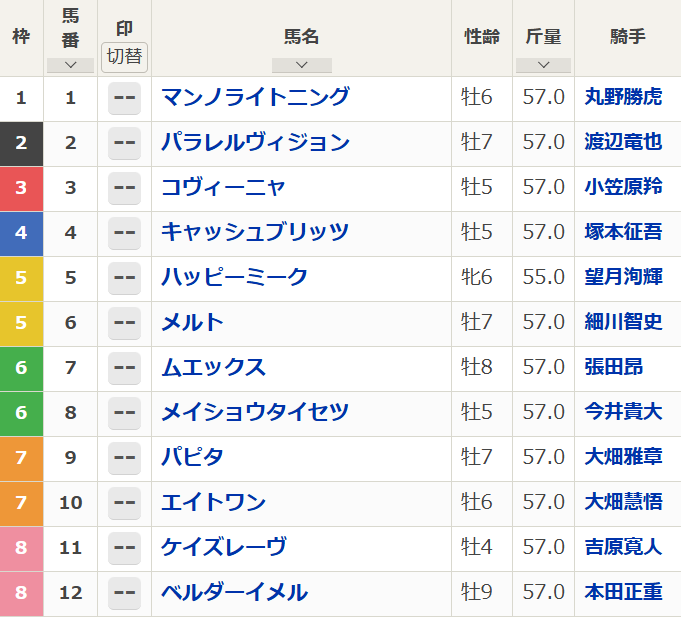Click the red frame 3 color cell
Image resolution: width=681 pixels, height=618 pixels.
pos(21,188)
